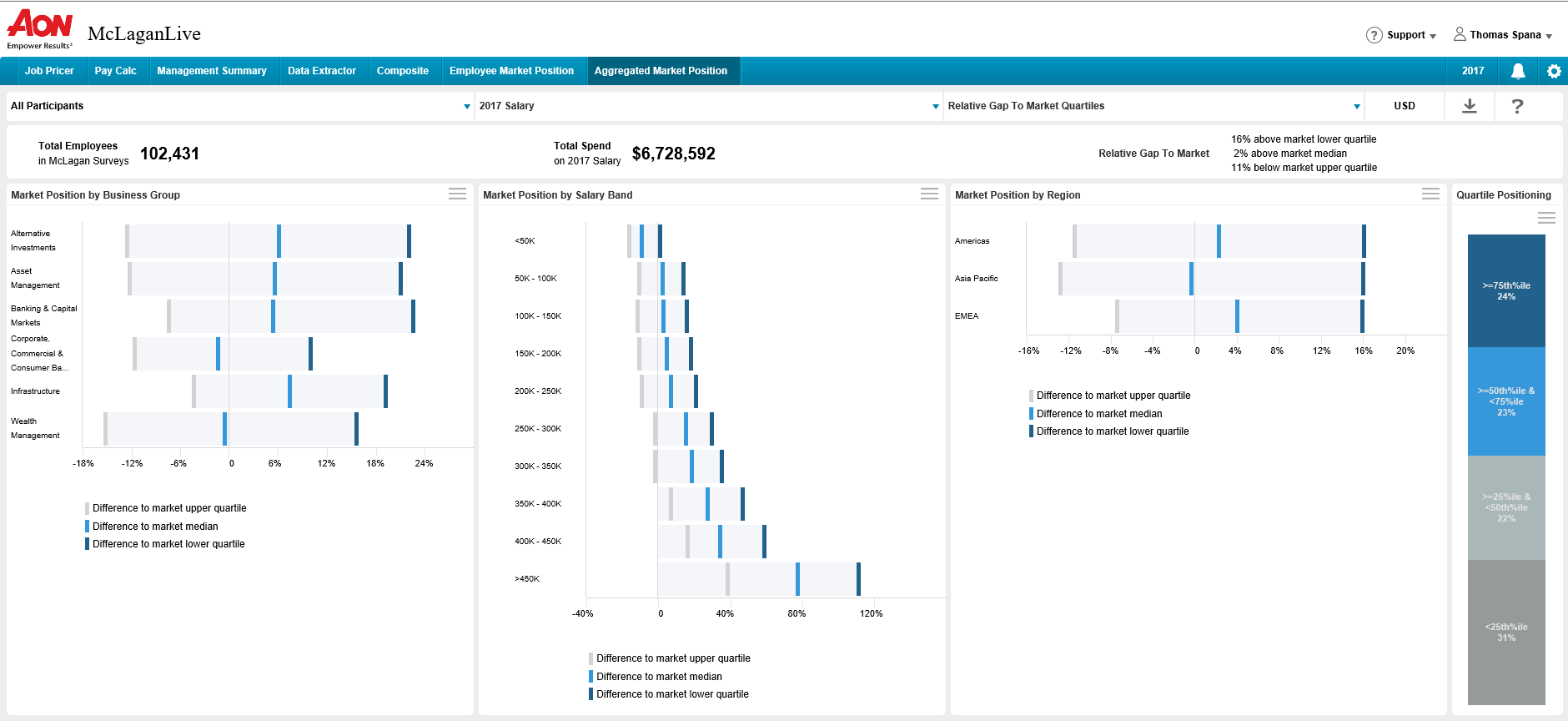Open the 2017 year selector
This screenshot has width=1568, height=721.
pos(1473,71)
